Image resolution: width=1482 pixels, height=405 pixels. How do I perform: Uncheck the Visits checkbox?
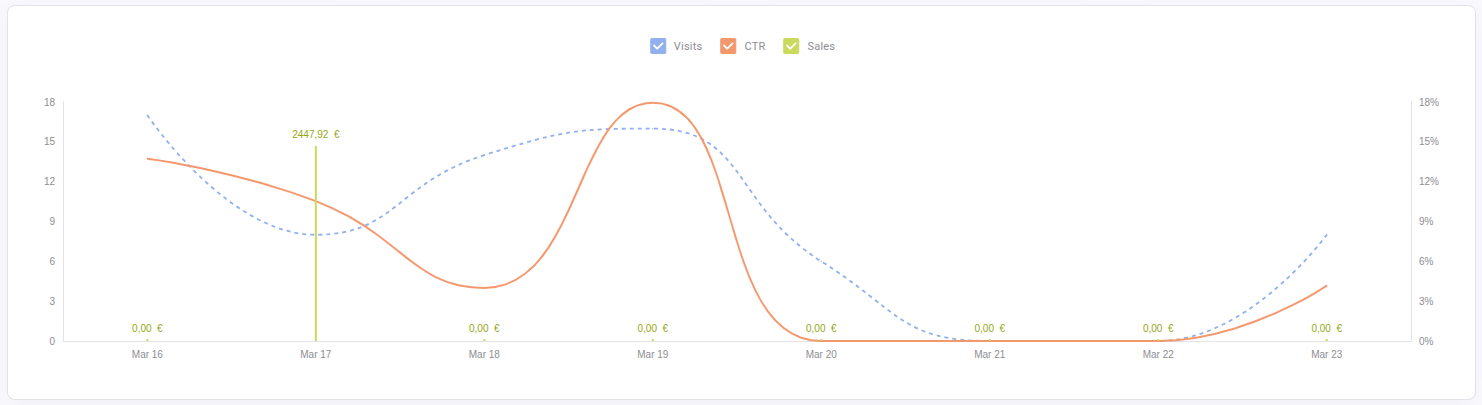[658, 46]
